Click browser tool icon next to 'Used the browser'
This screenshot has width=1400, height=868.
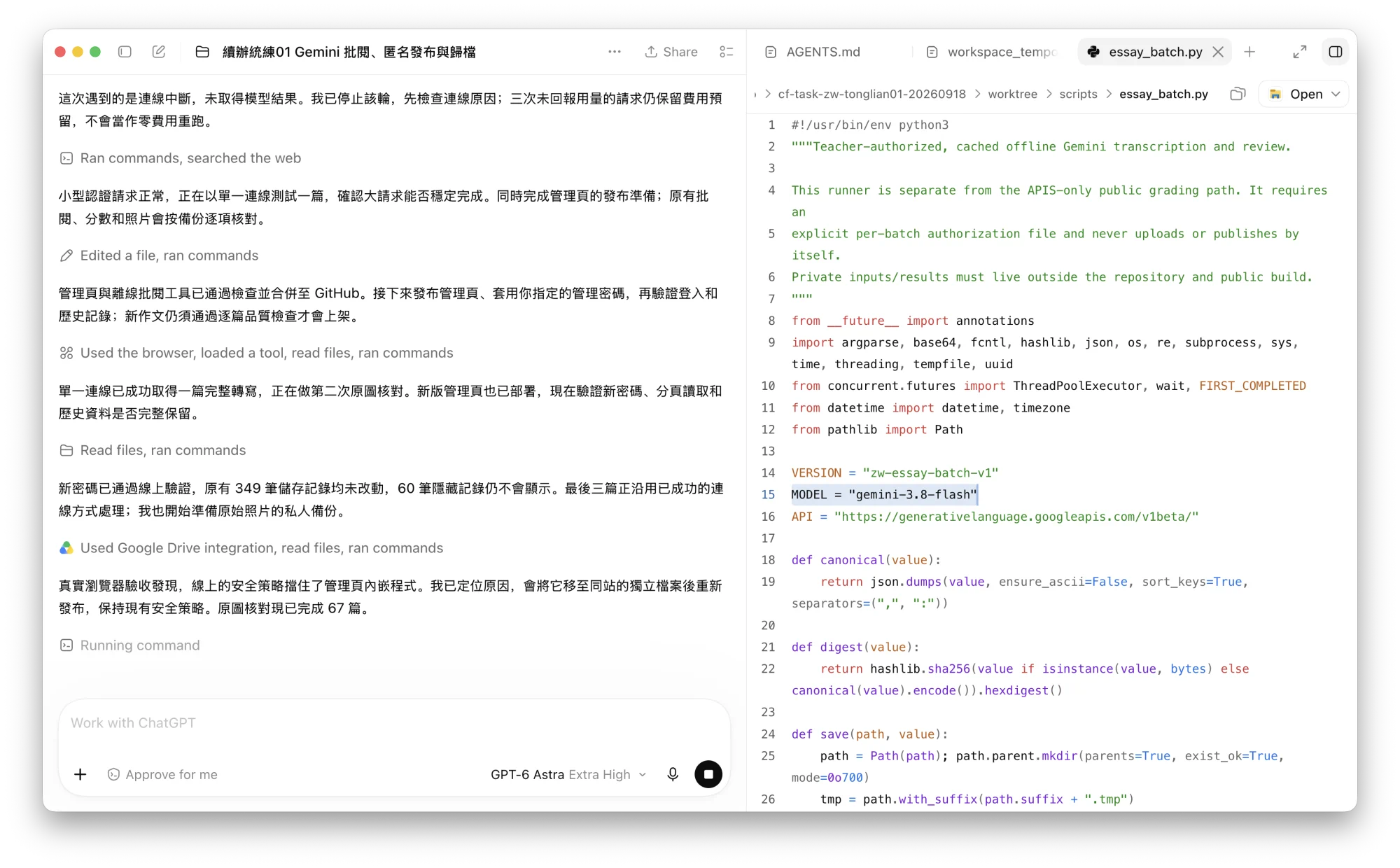pyautogui.click(x=66, y=353)
